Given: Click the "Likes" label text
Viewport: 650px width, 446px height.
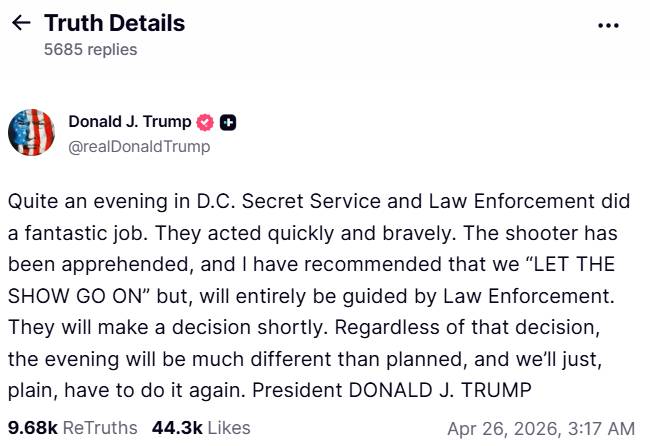Looking at the screenshot, I should coord(228,428).
